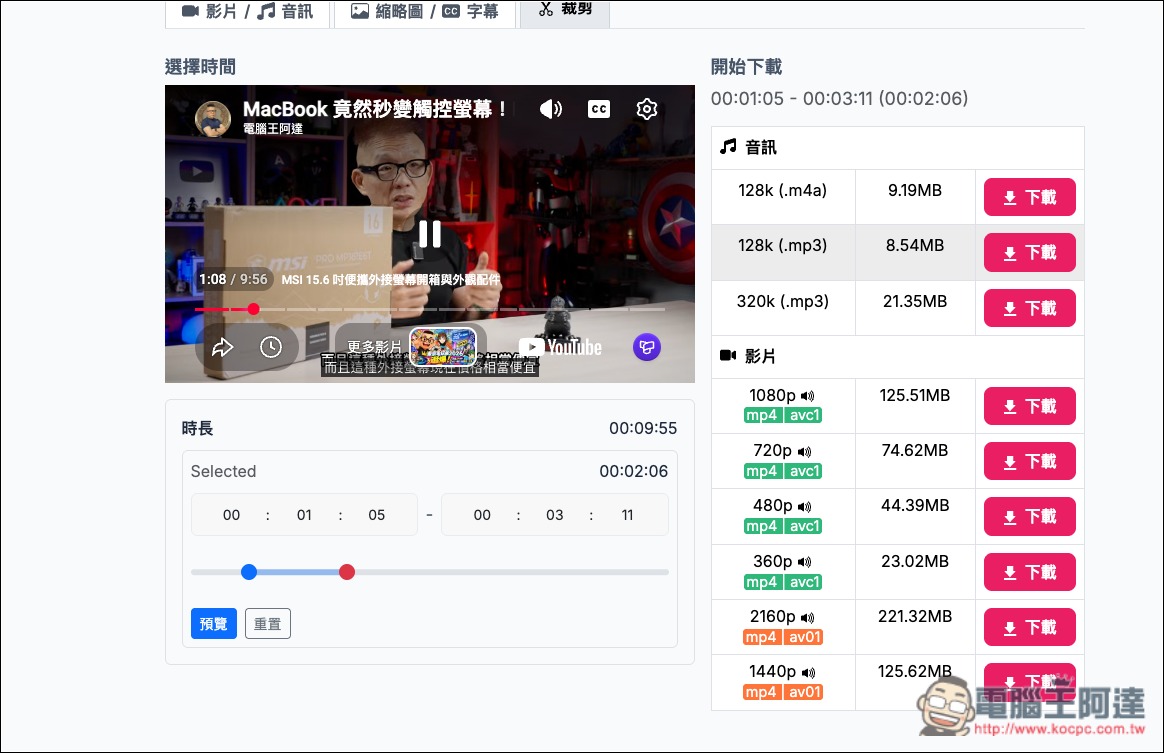
Task: Click the share arrow icon in the player
Action: (222, 347)
